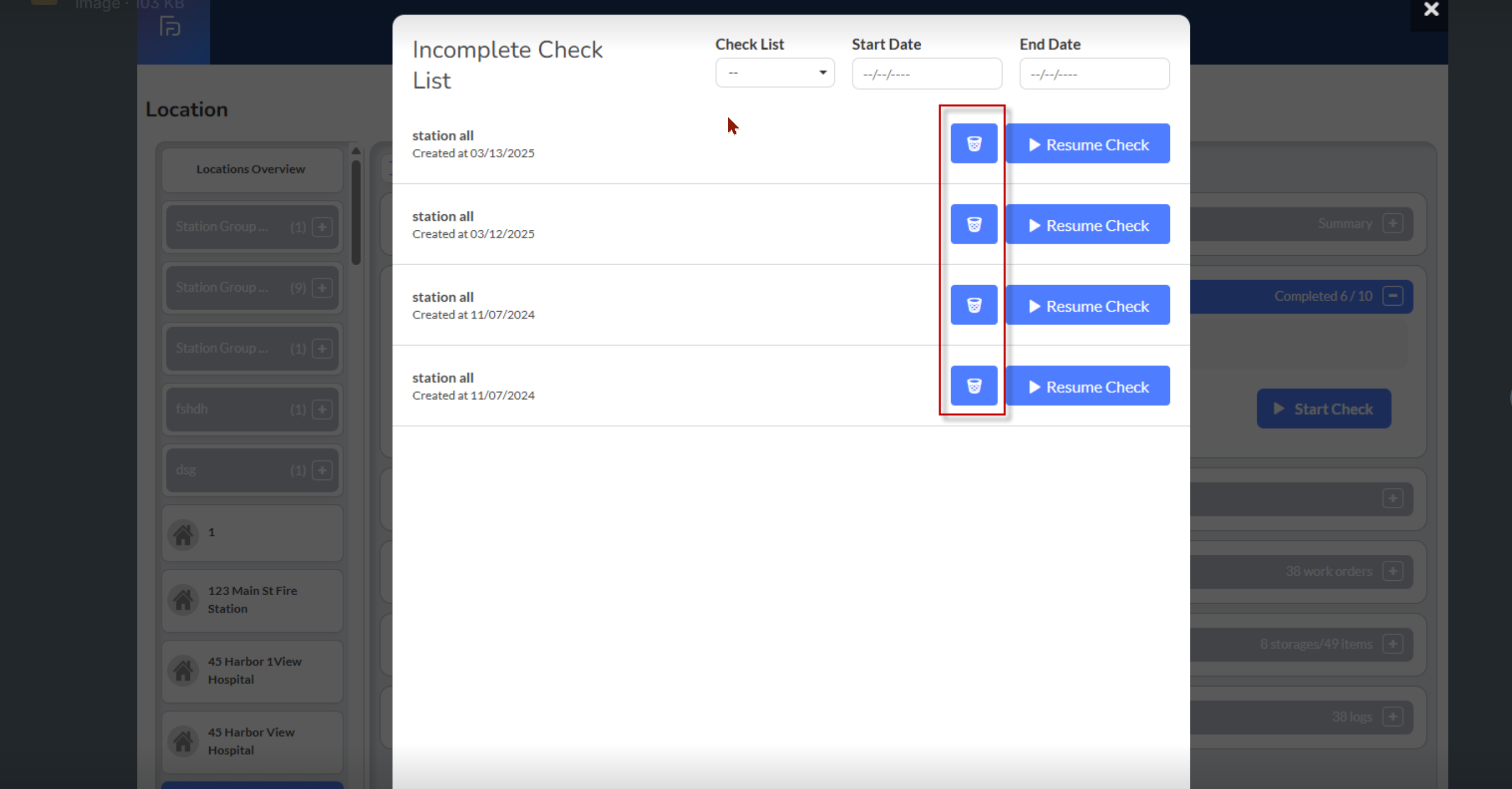Open Locations Overview tab
The height and width of the screenshot is (789, 1512).
pyautogui.click(x=251, y=169)
